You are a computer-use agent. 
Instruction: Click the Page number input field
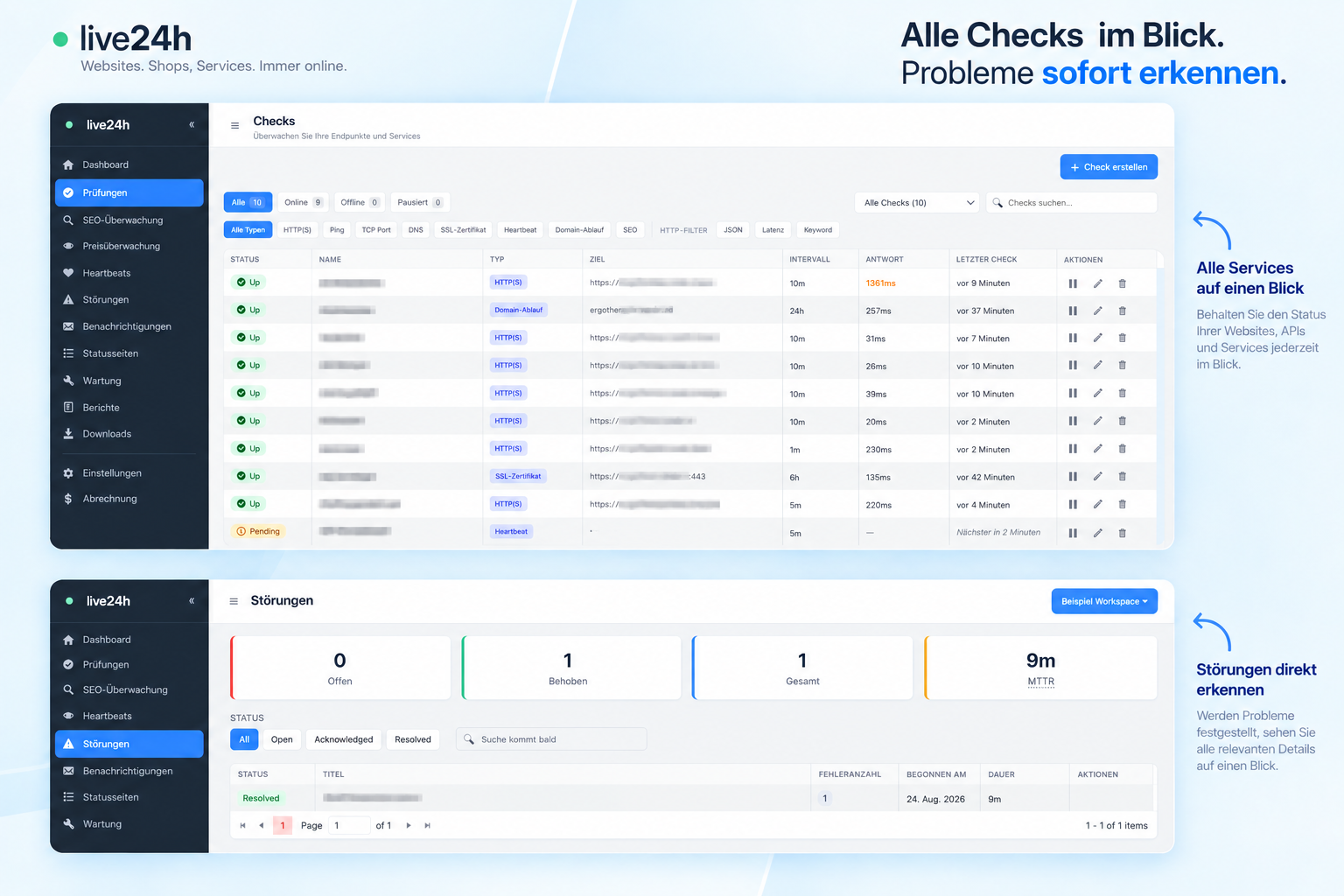pos(349,825)
